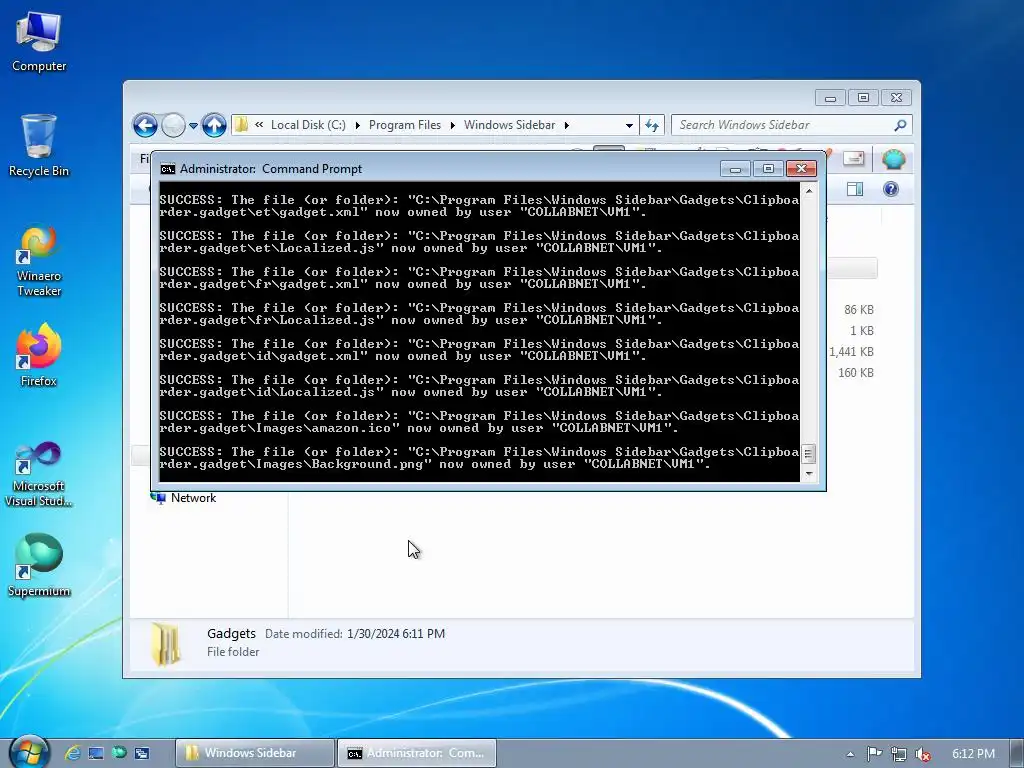1024x768 pixels.
Task: Click the Explorer forward navigation button
Action: tap(174, 125)
